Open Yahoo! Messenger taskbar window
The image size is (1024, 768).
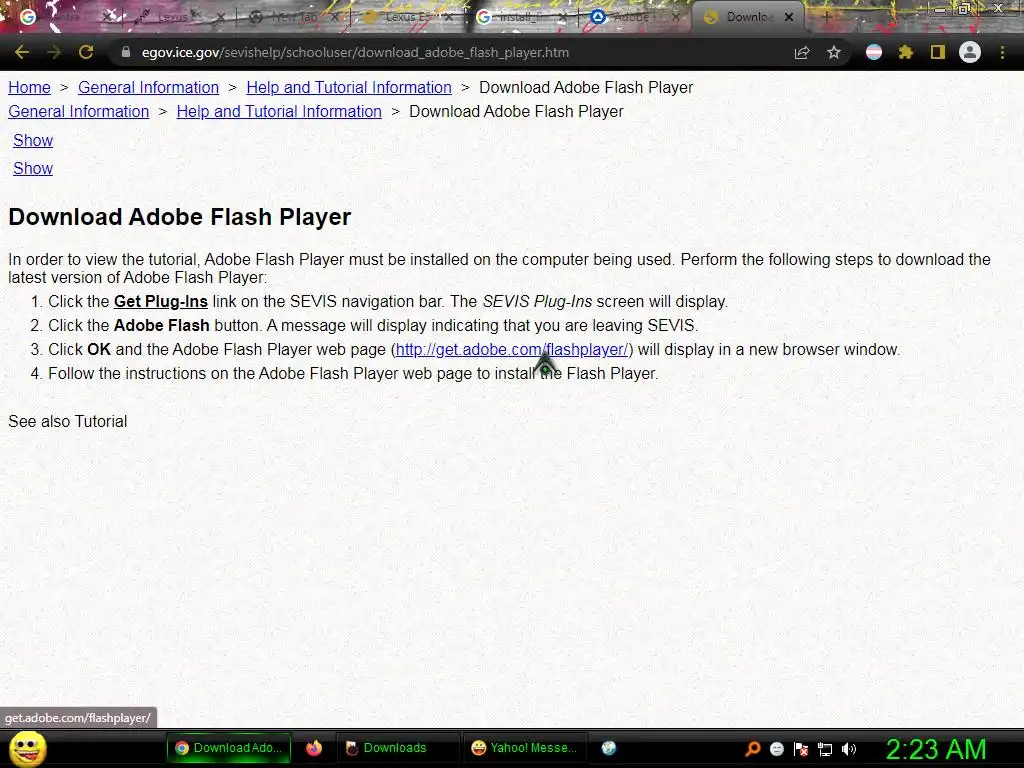(525, 748)
